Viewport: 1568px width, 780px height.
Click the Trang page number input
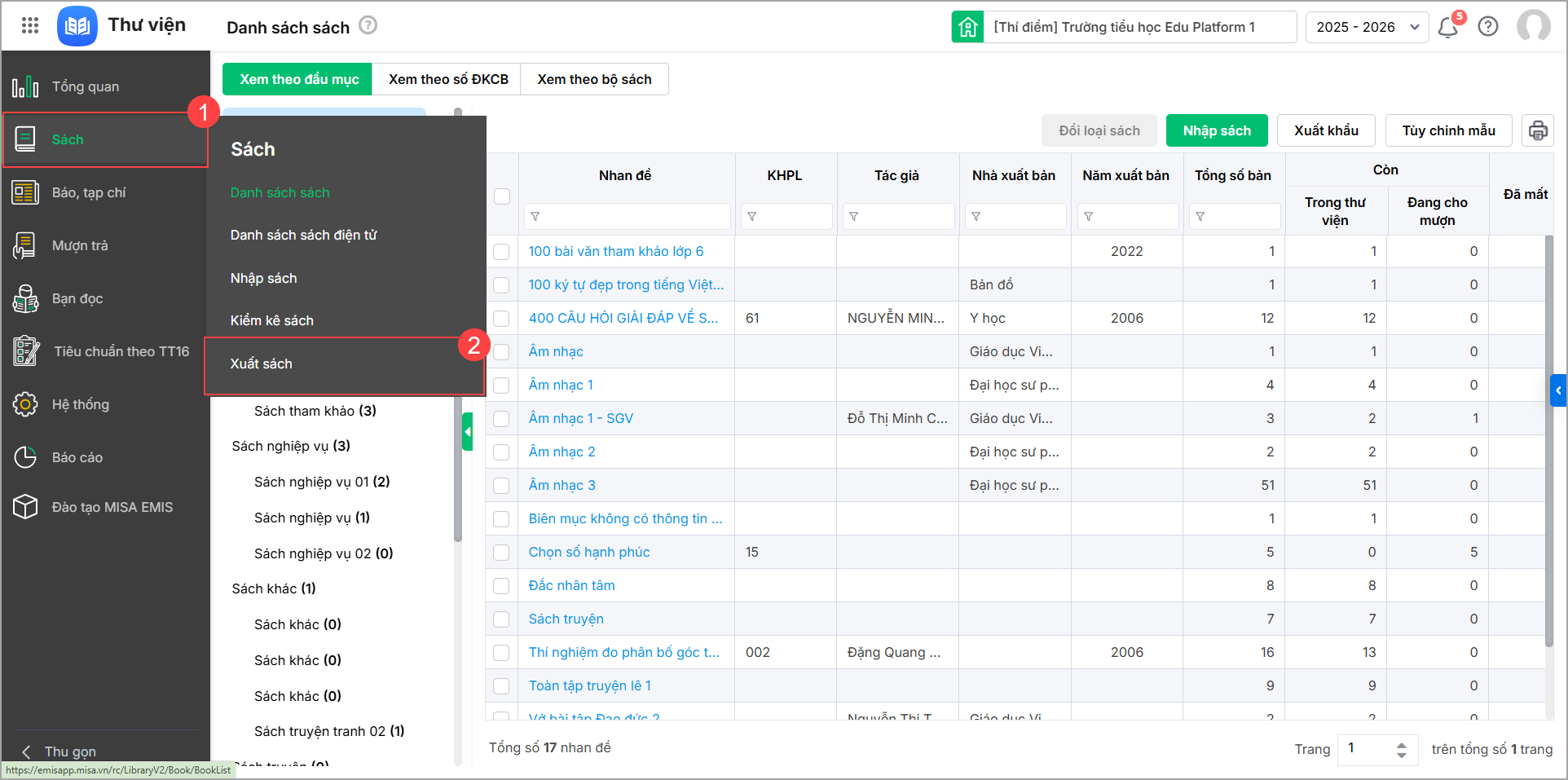point(1367,749)
